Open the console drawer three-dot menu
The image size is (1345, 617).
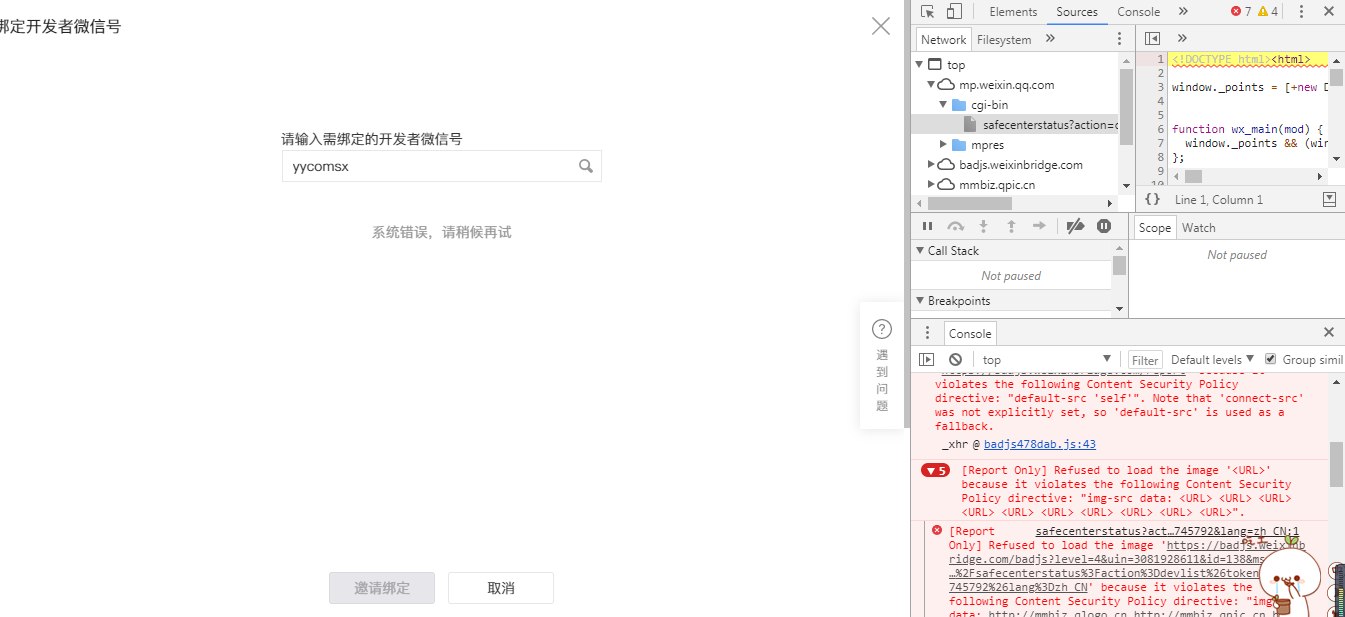pos(927,333)
